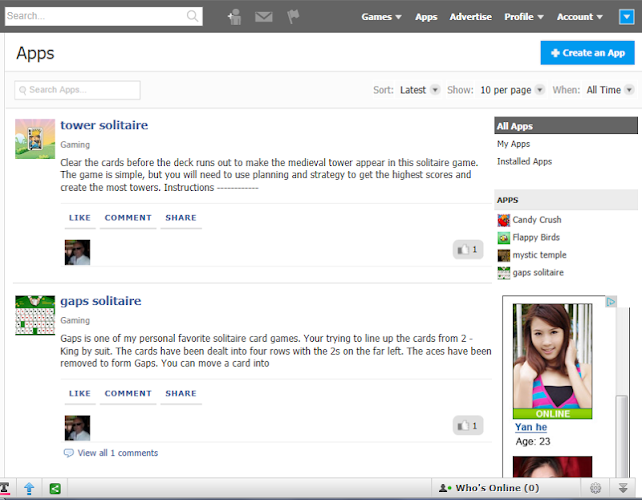Click the Create an App button
Screen dimensions: 642x500
[x=586, y=53]
